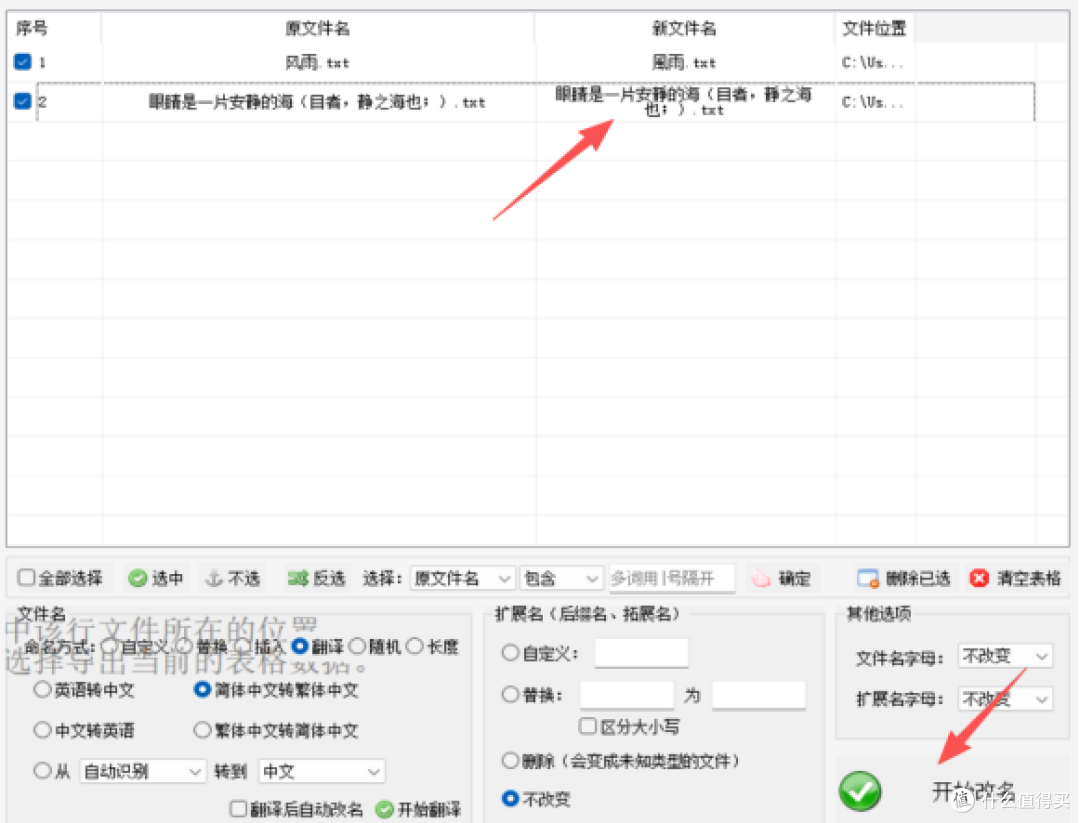
Task: Select extension 替换 radio button
Action: (x=510, y=694)
